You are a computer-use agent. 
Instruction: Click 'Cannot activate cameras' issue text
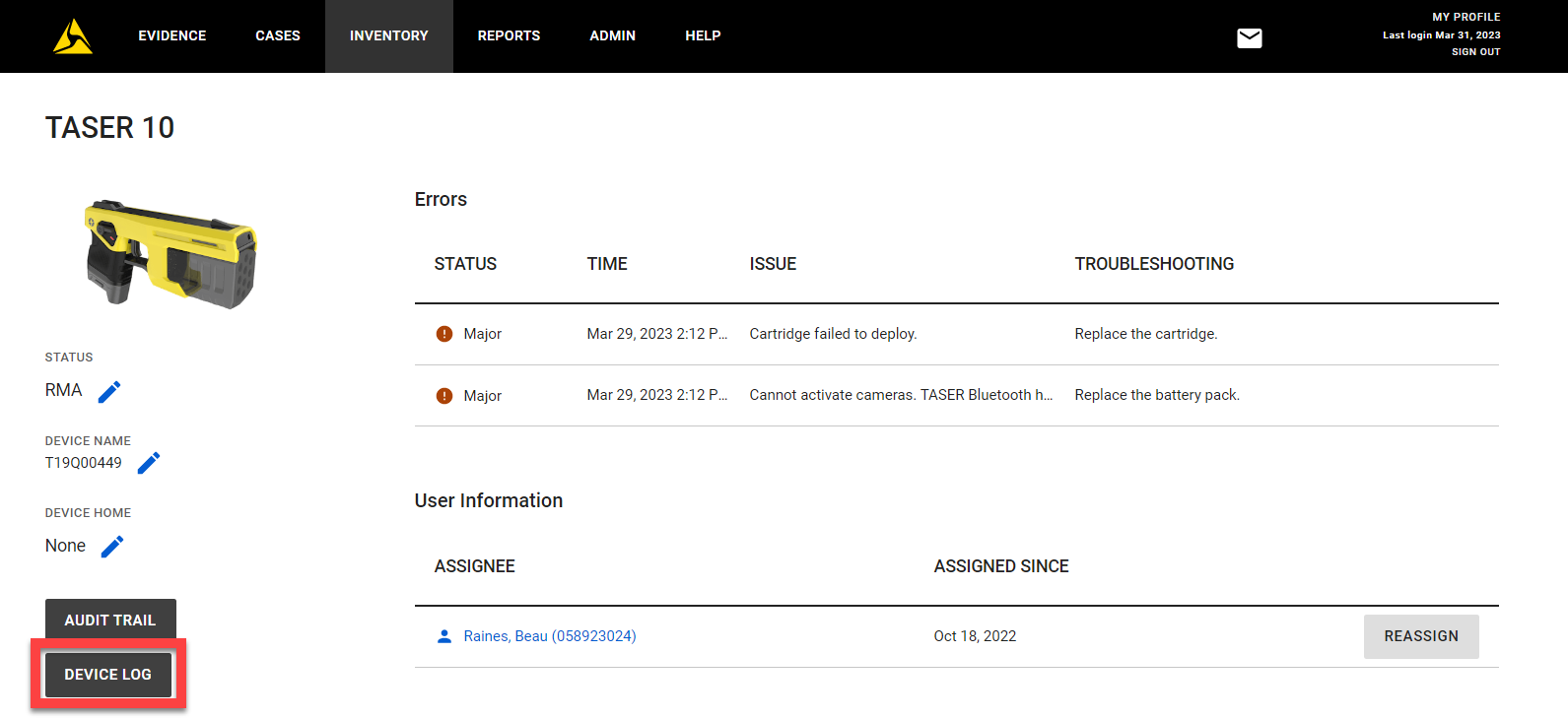point(901,395)
